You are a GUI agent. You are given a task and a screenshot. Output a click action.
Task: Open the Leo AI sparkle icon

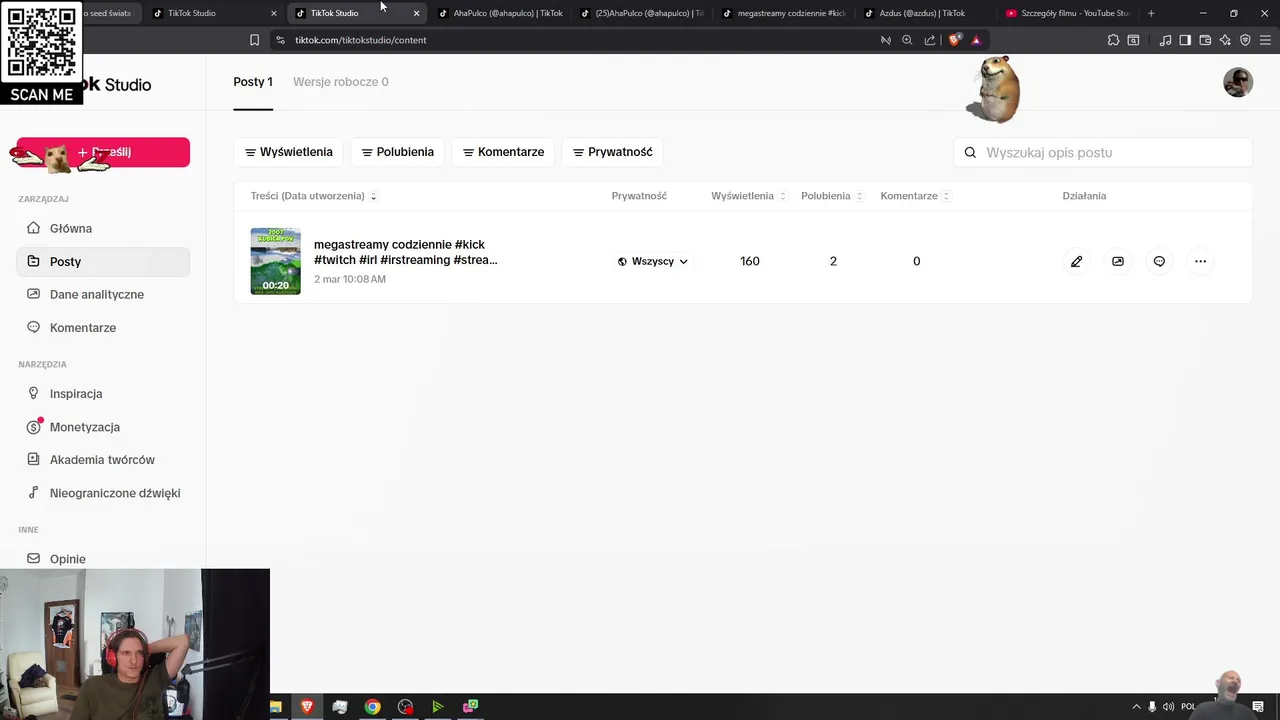coord(1225,40)
